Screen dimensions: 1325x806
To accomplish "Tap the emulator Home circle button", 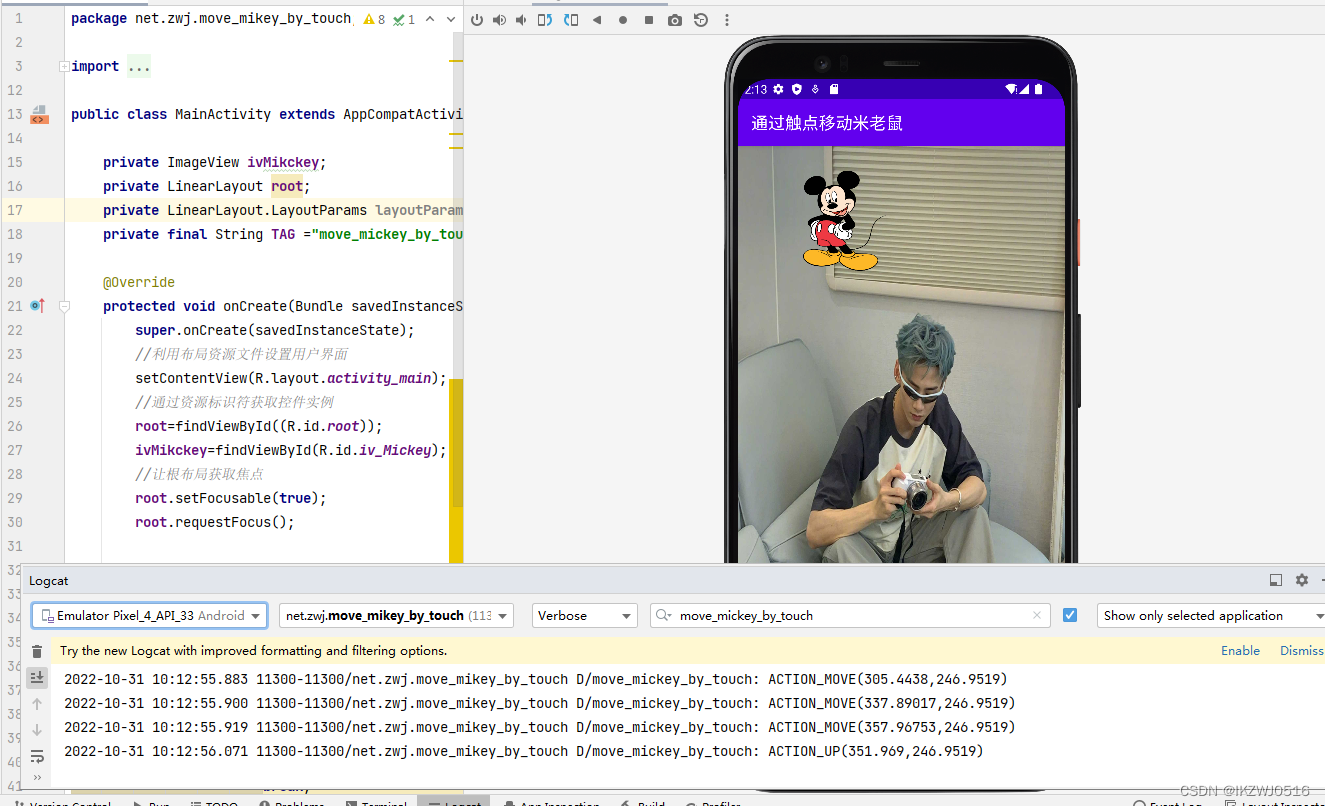I will pos(623,20).
